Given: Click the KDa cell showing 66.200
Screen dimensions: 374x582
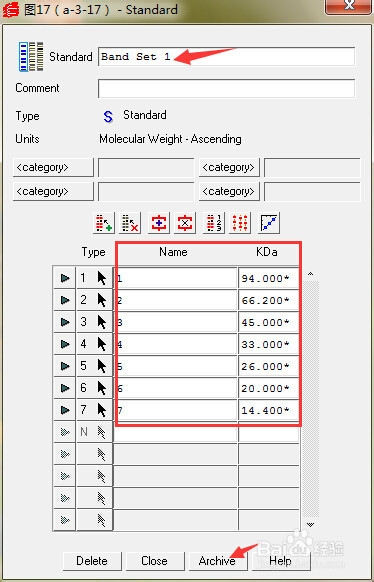Looking at the screenshot, I should [269, 300].
